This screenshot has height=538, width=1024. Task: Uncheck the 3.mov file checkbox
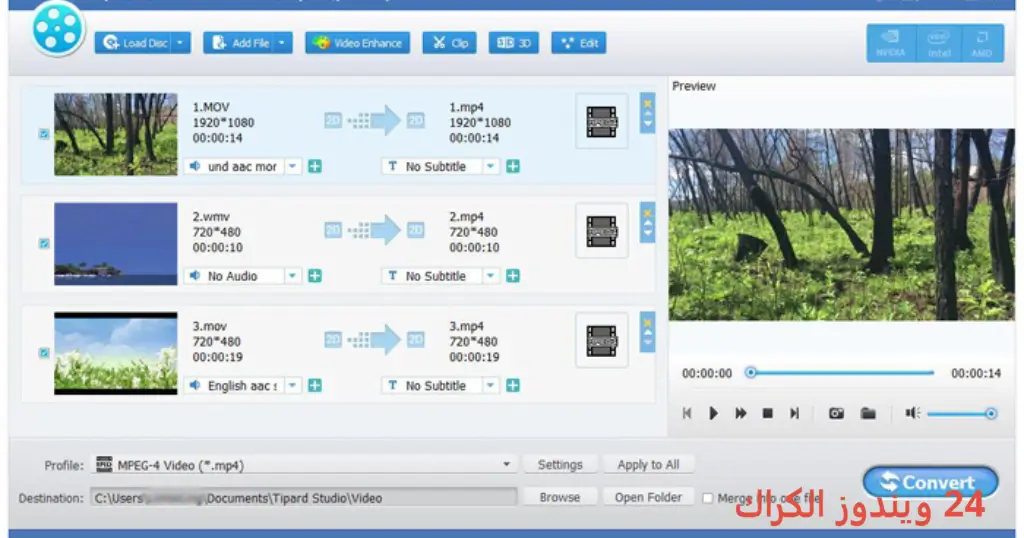click(x=44, y=353)
